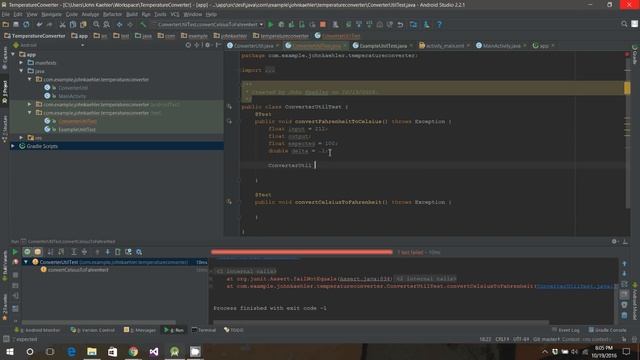This screenshot has height=360, width=640.
Task: Click the Search Everywhere magnifier at top right
Action: 624,24
